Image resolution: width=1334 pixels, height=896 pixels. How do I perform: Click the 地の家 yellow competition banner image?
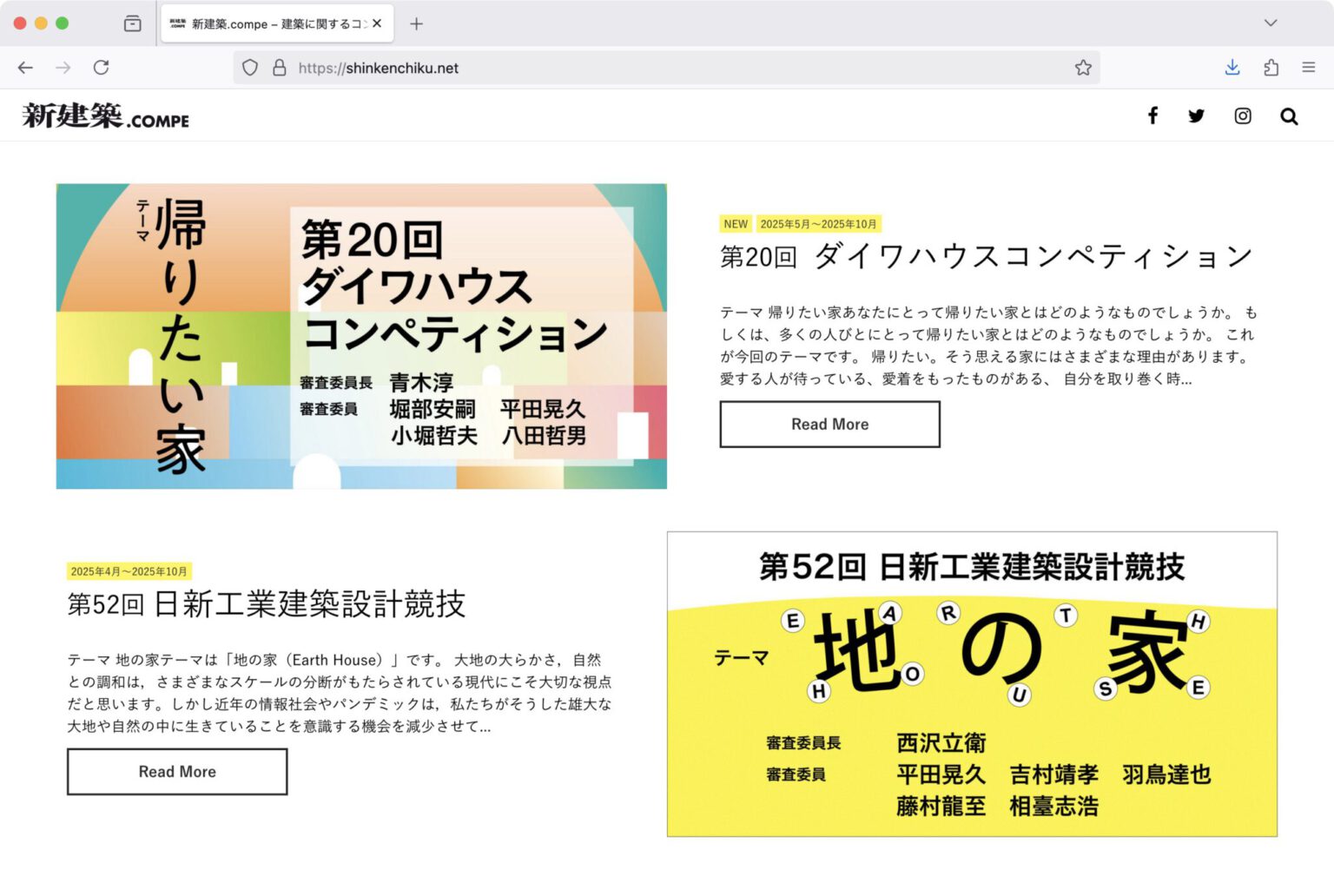972,684
